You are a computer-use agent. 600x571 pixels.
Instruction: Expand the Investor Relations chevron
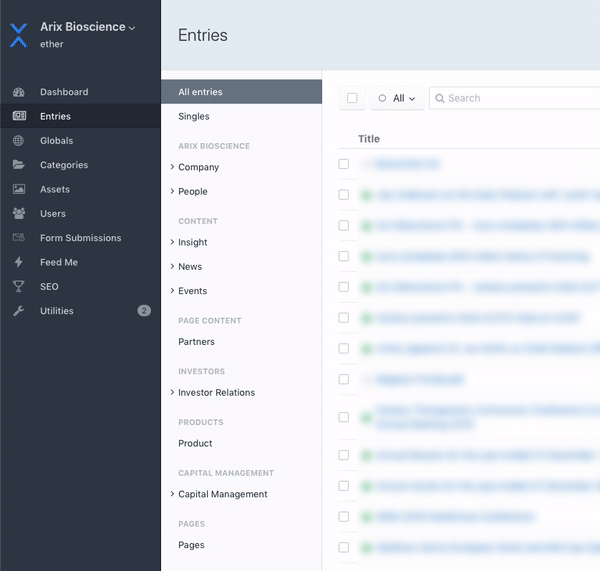pos(172,392)
